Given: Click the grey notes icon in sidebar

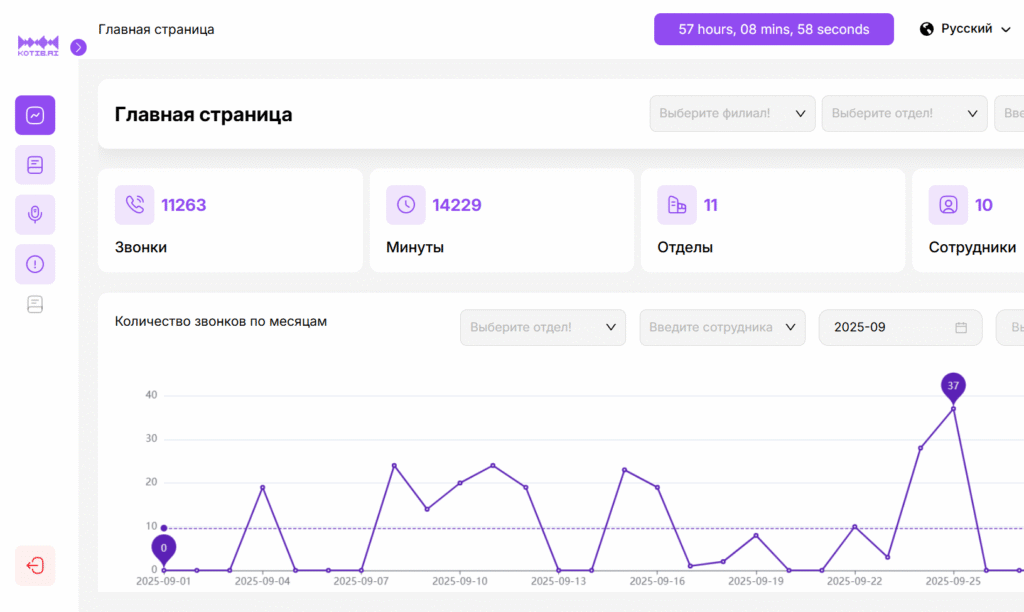Looking at the screenshot, I should pyautogui.click(x=35, y=304).
